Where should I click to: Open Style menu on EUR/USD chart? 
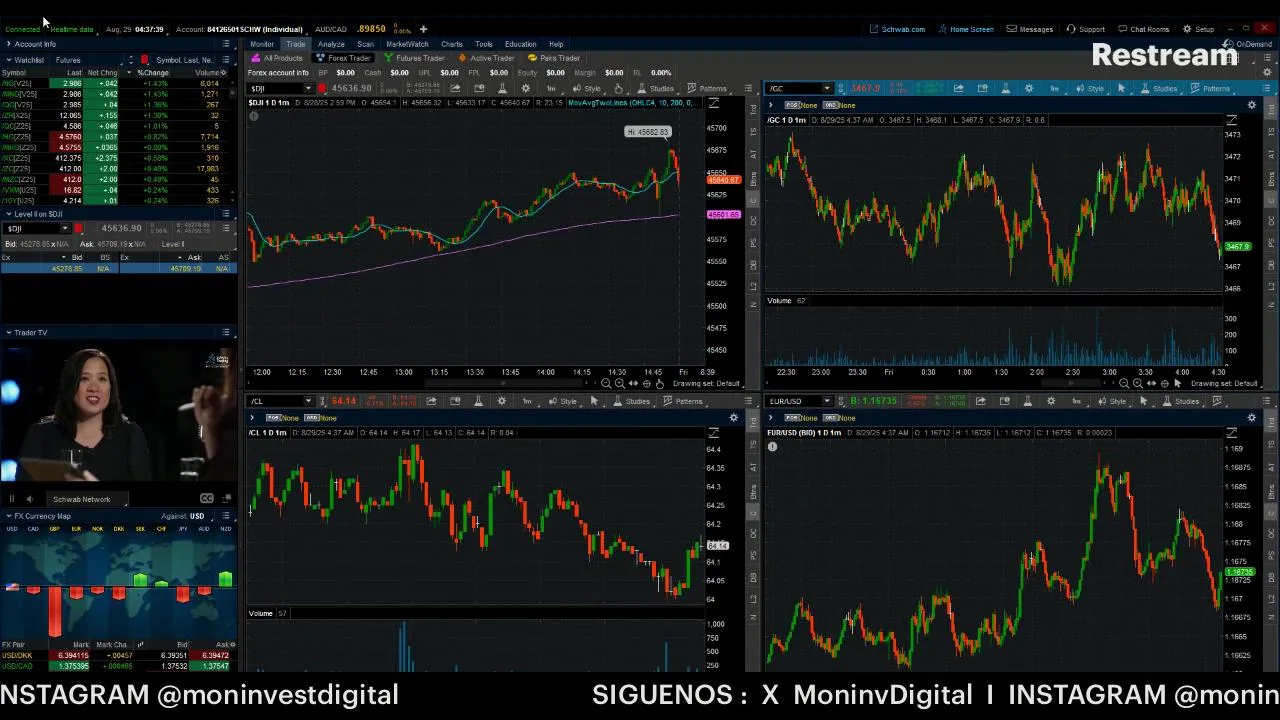coord(1113,401)
